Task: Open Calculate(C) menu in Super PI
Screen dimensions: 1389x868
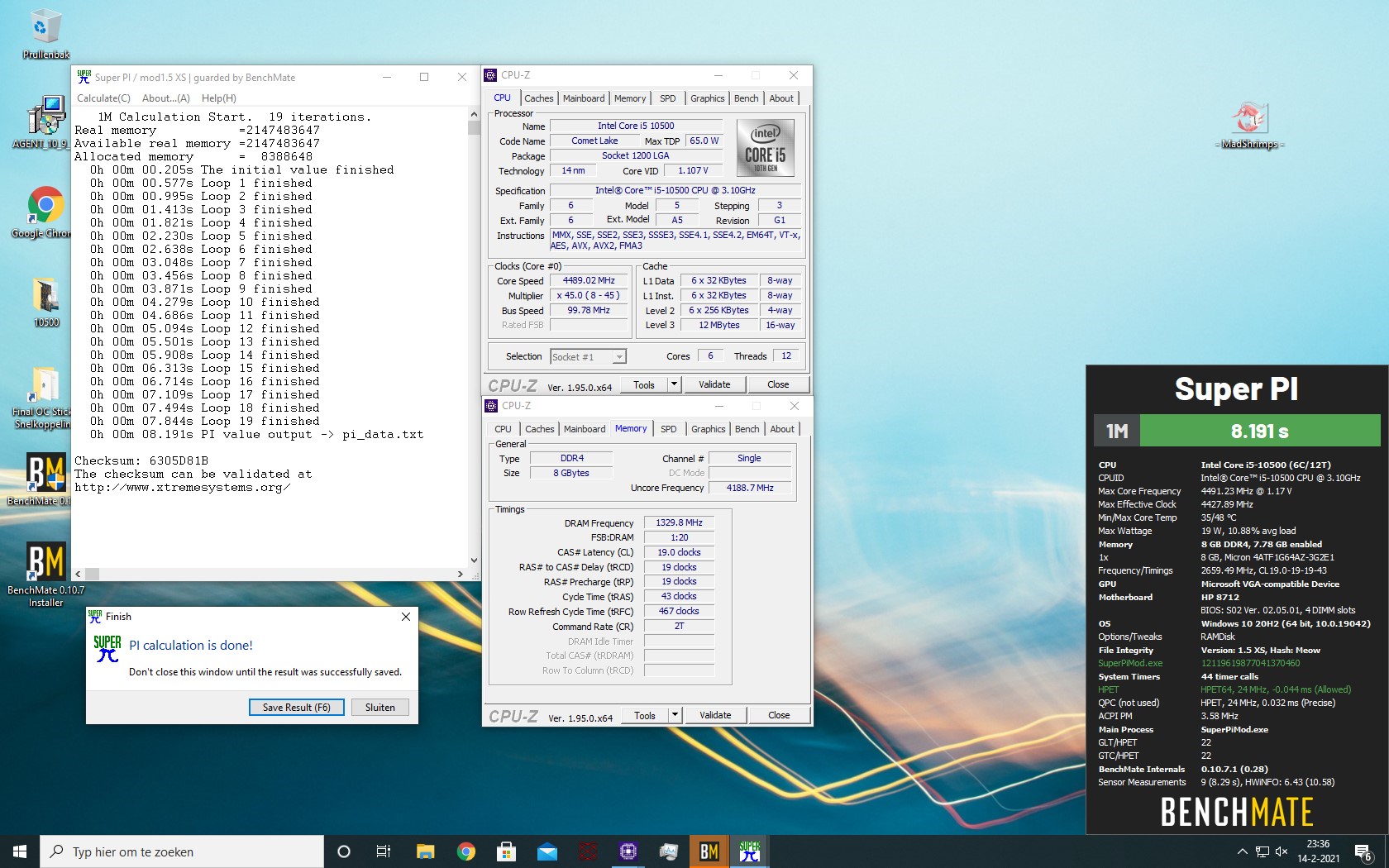Action: coord(103,98)
